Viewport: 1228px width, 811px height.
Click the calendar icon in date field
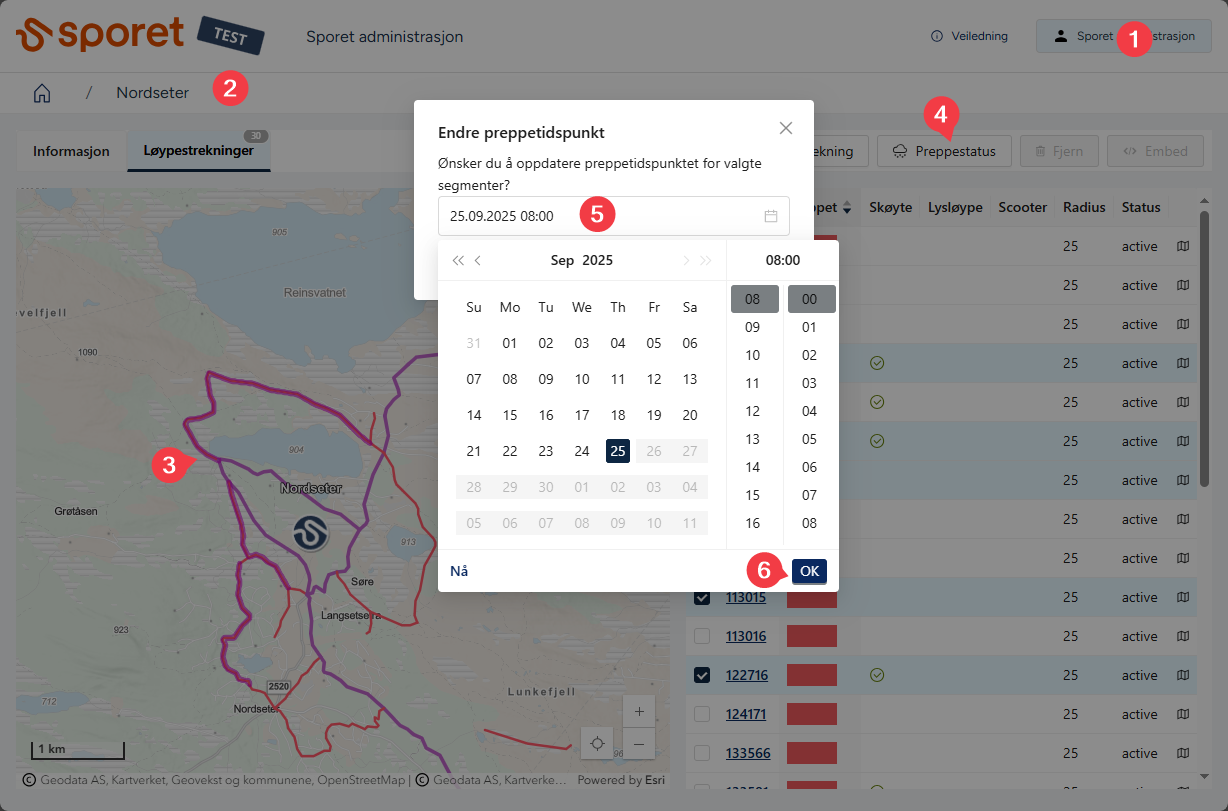click(x=770, y=216)
